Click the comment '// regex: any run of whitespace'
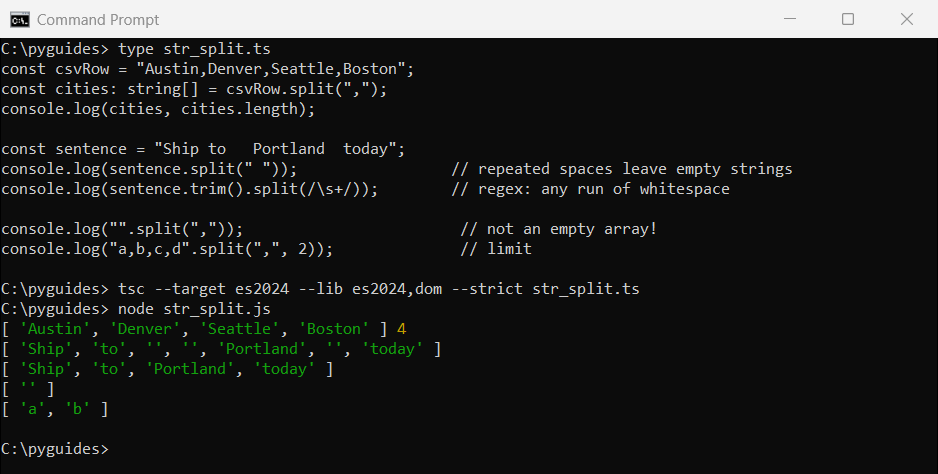This screenshot has width=938, height=474. [590, 189]
